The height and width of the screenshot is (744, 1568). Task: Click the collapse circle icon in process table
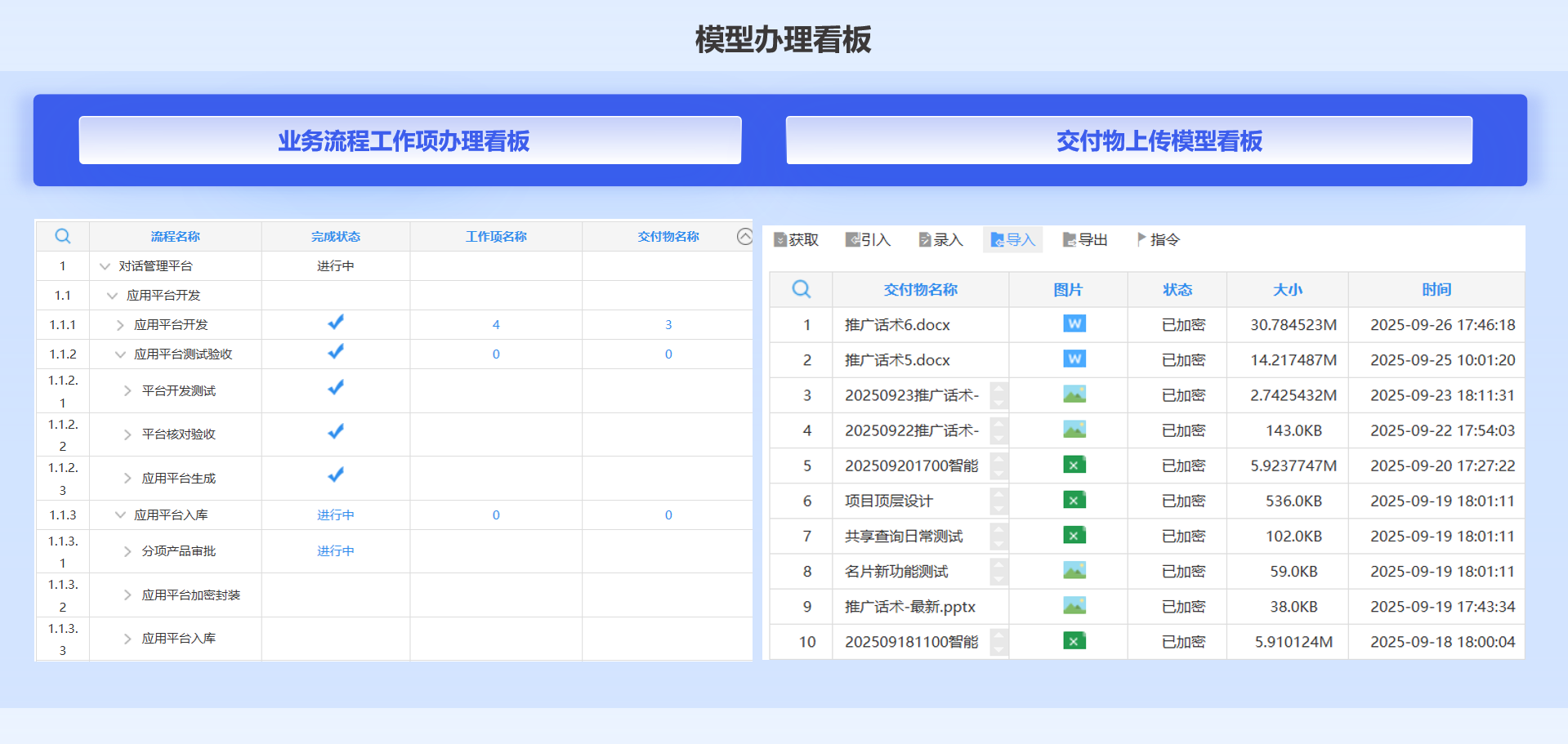744,236
